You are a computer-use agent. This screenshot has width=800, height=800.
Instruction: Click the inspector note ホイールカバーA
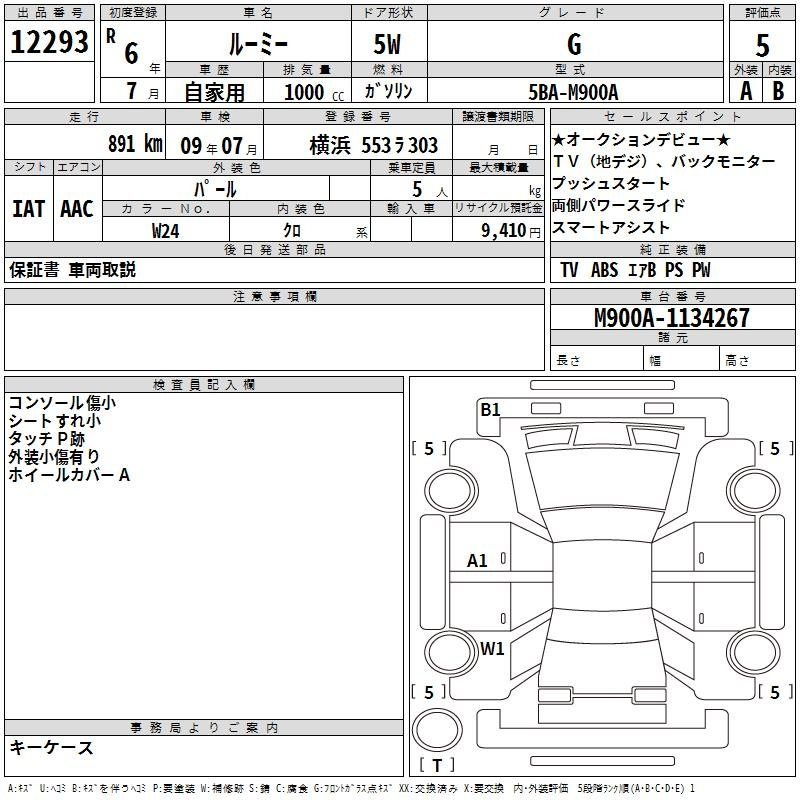click(69, 474)
